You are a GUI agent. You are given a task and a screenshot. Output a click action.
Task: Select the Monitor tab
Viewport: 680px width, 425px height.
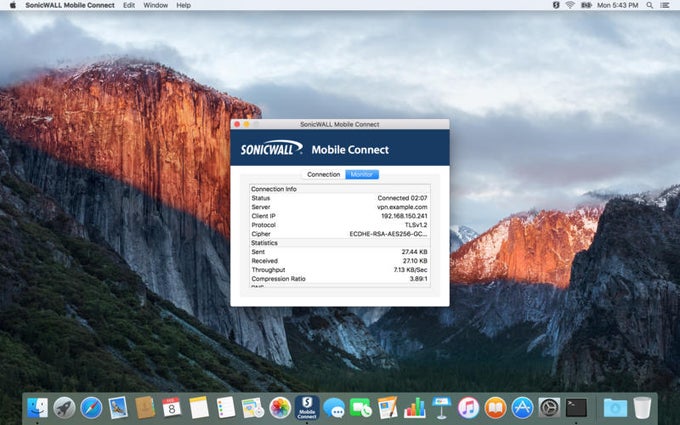pyautogui.click(x=362, y=174)
